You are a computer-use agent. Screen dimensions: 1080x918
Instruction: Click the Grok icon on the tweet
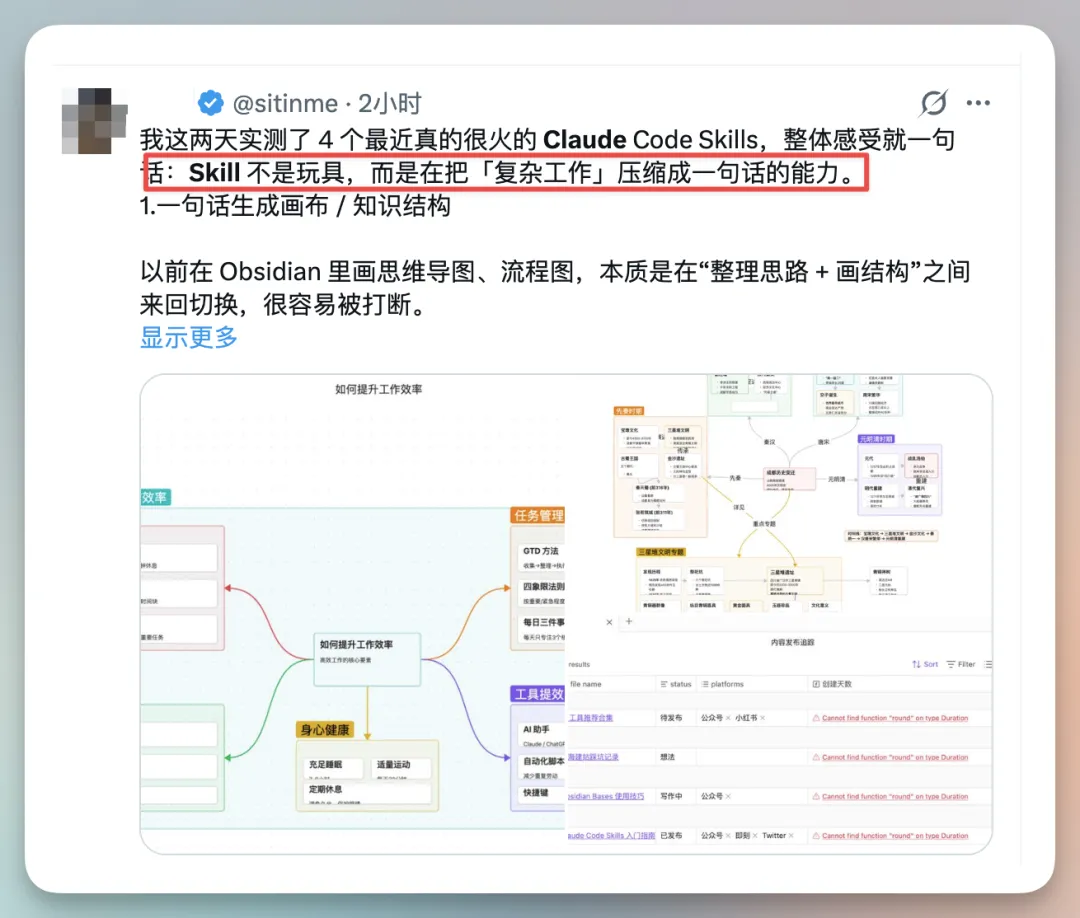(x=933, y=103)
